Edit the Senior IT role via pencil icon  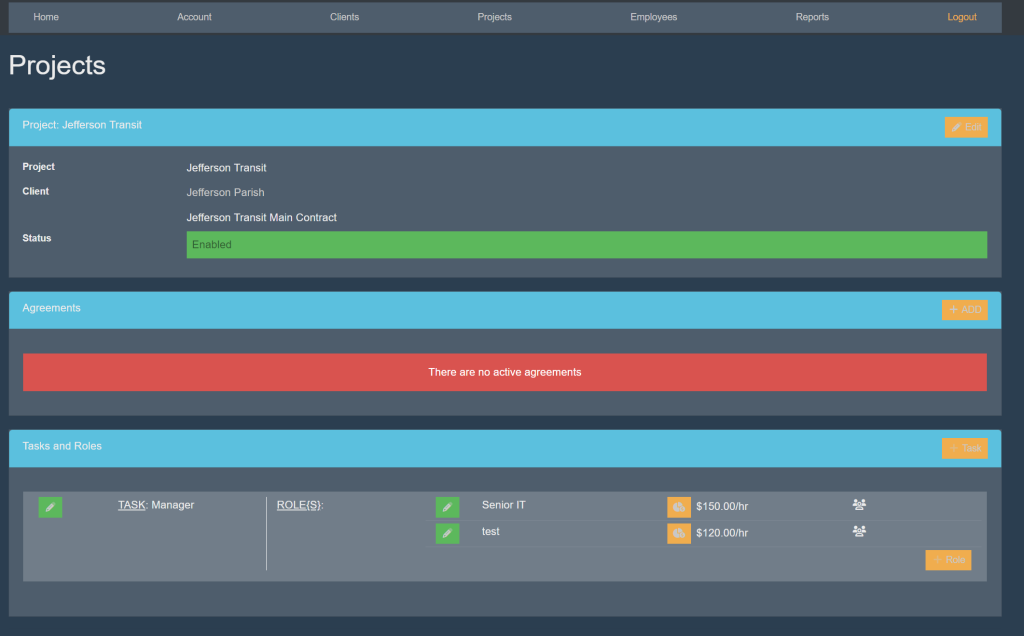pos(447,507)
